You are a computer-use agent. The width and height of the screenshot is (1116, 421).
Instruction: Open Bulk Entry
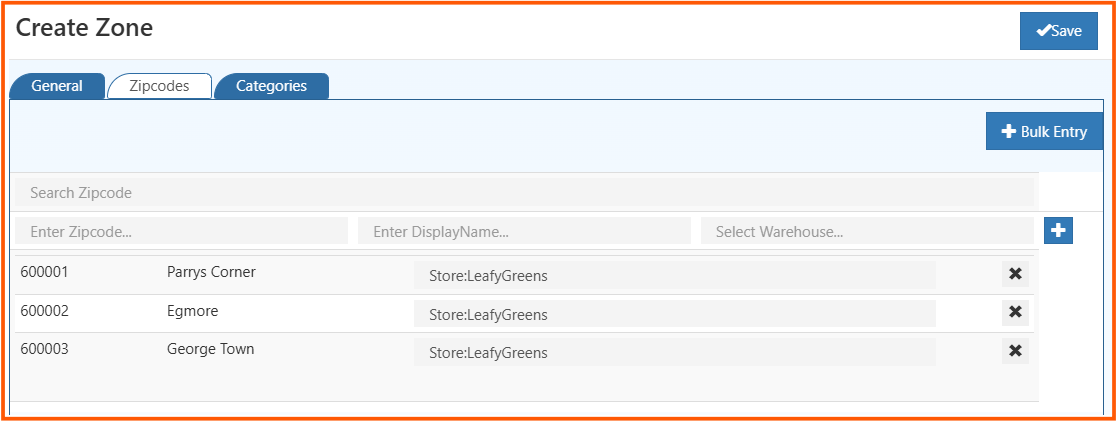1044,132
